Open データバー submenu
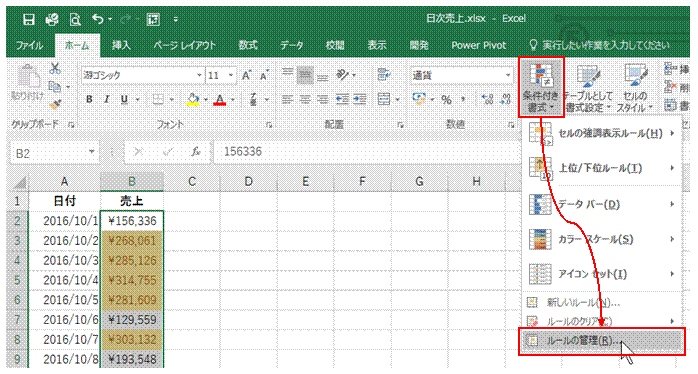Image resolution: width=698 pixels, height=374 pixels. point(601,204)
